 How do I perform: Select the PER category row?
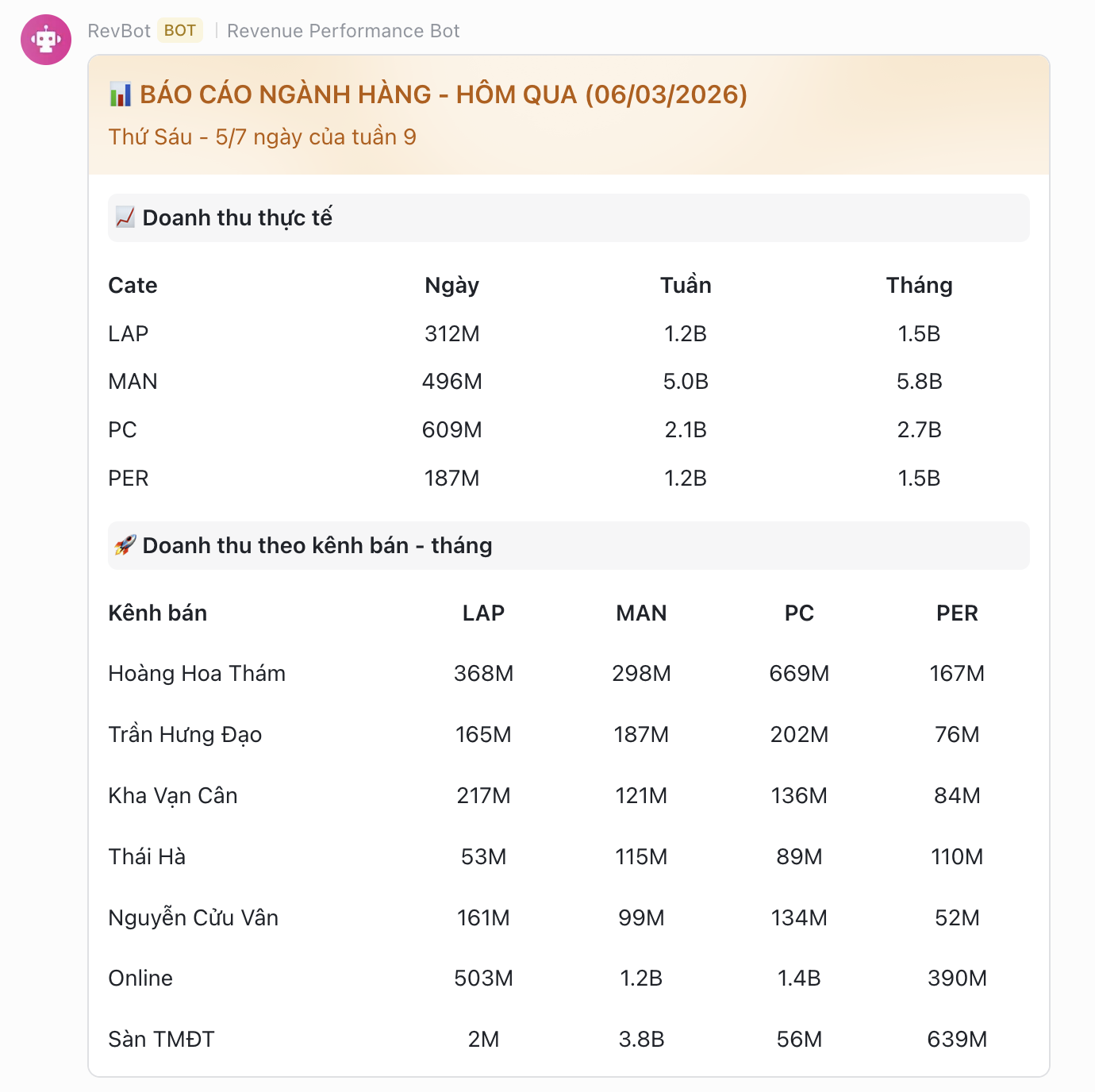(x=129, y=478)
